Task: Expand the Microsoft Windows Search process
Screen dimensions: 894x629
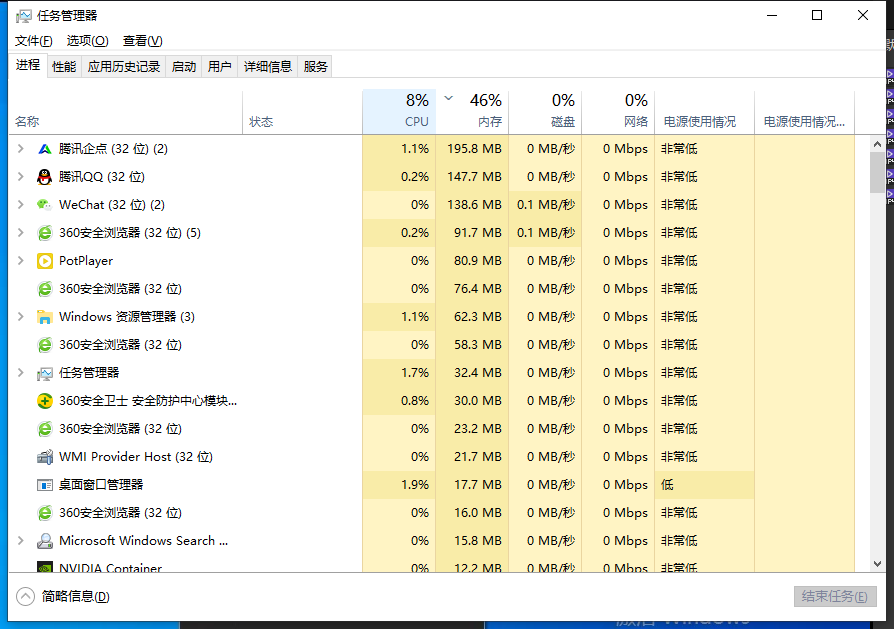Action: point(21,540)
